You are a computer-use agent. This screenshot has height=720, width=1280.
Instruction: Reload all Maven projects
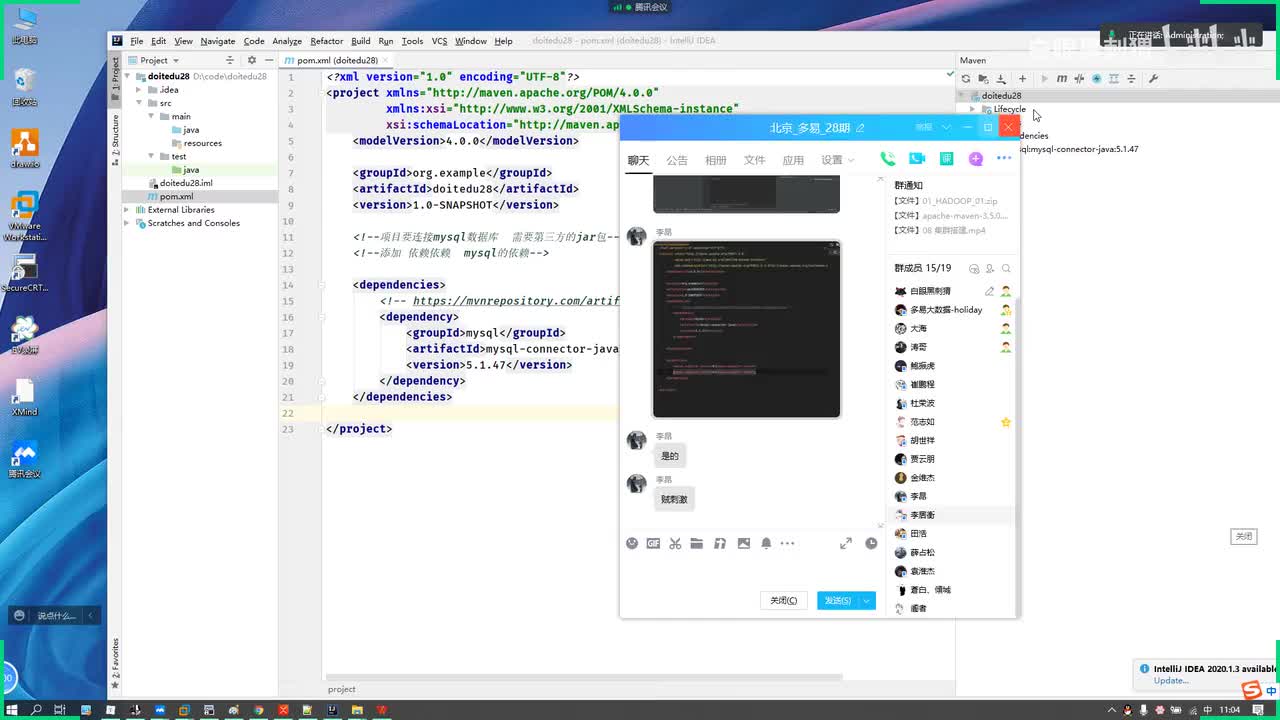pyautogui.click(x=966, y=79)
